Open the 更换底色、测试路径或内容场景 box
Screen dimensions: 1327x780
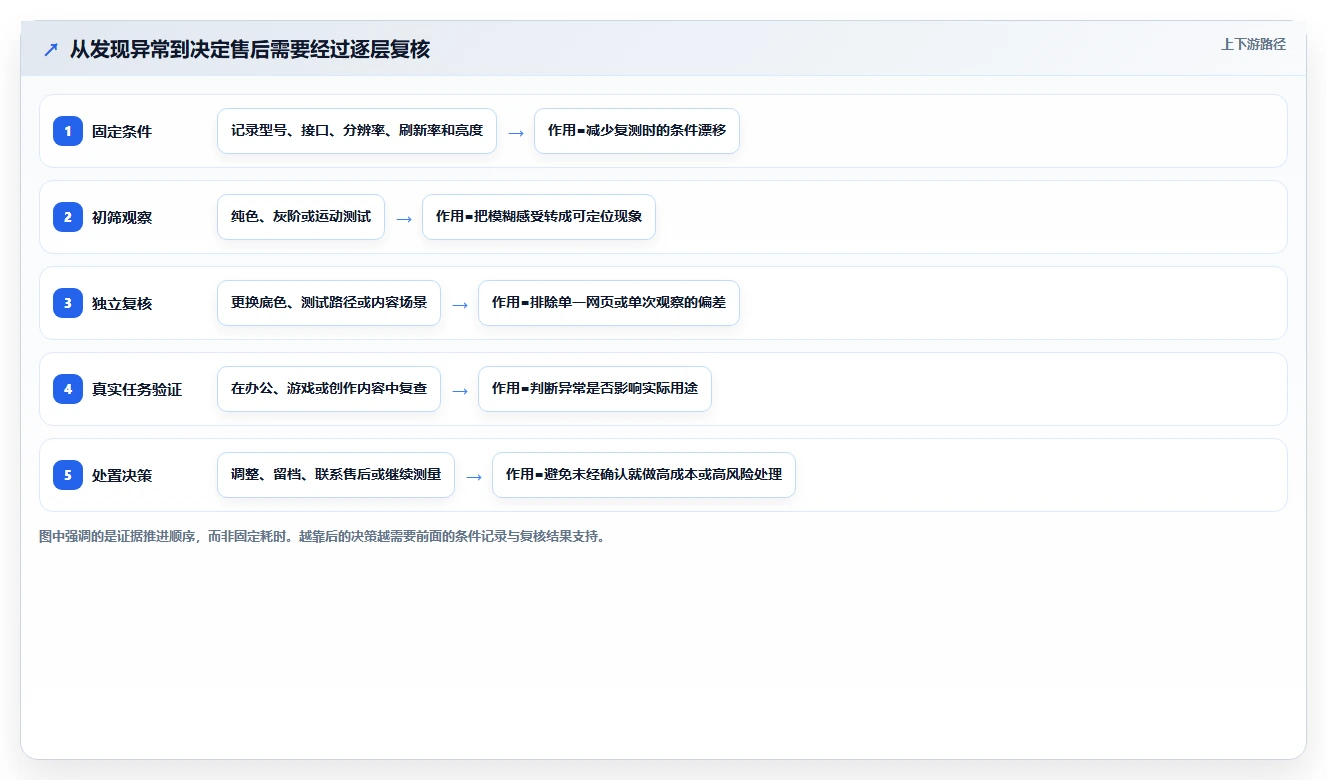(x=329, y=303)
